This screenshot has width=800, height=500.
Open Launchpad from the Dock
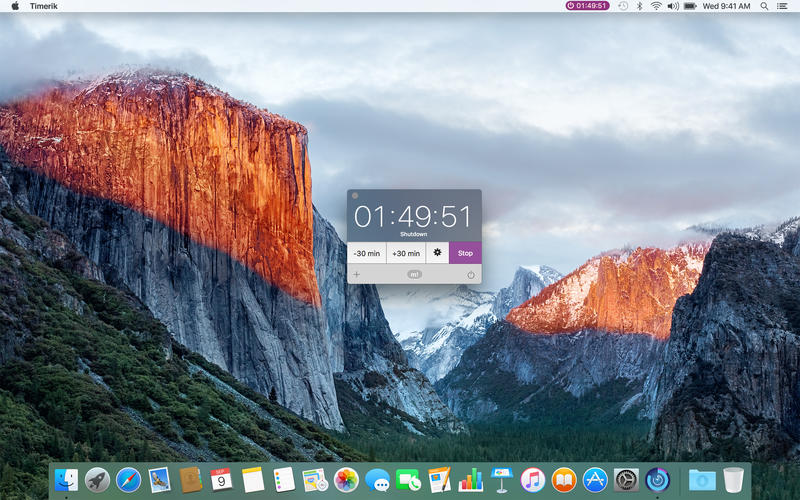click(x=97, y=480)
